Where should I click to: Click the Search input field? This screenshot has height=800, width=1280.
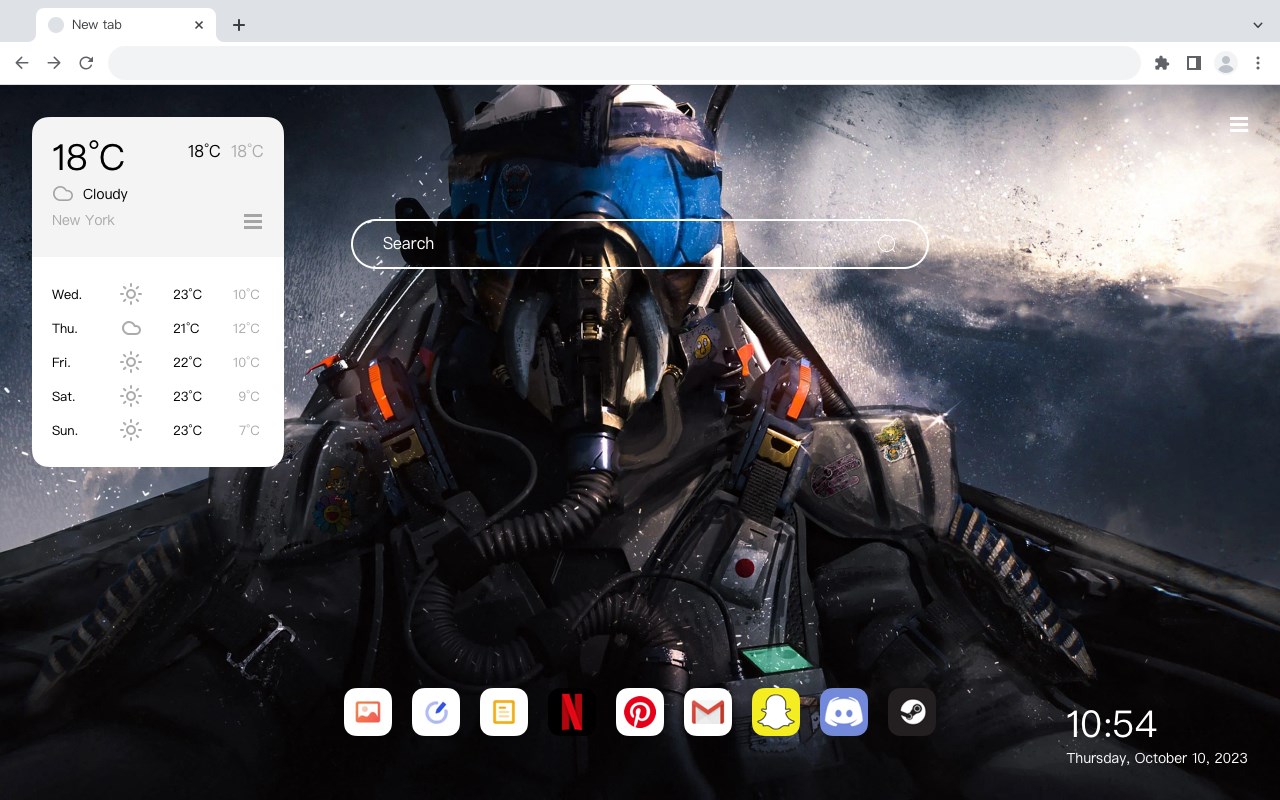pyautogui.click(x=640, y=244)
